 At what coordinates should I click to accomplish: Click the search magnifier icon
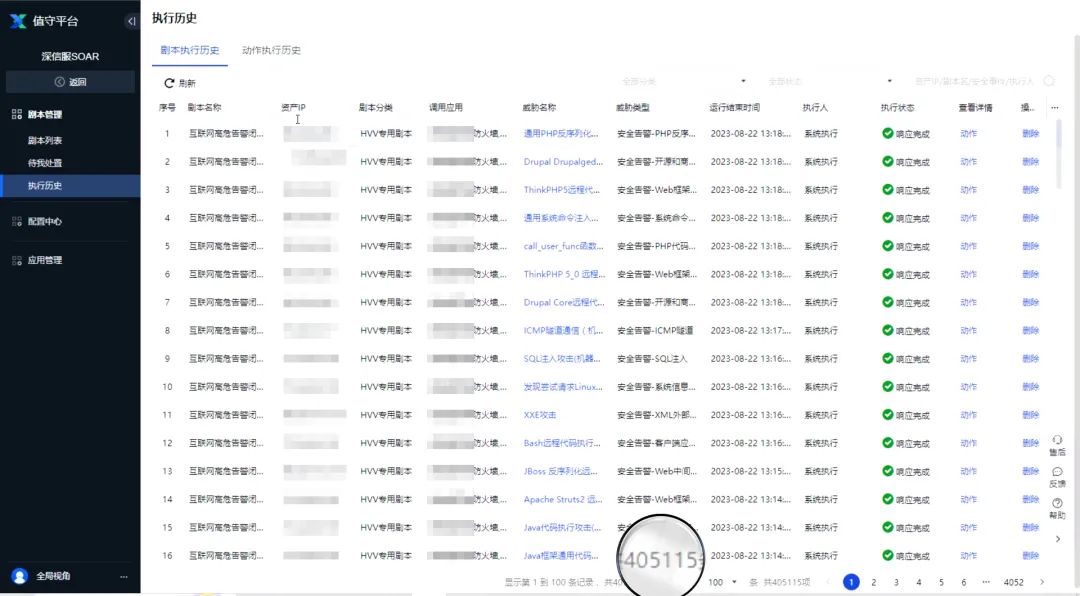(1049, 81)
